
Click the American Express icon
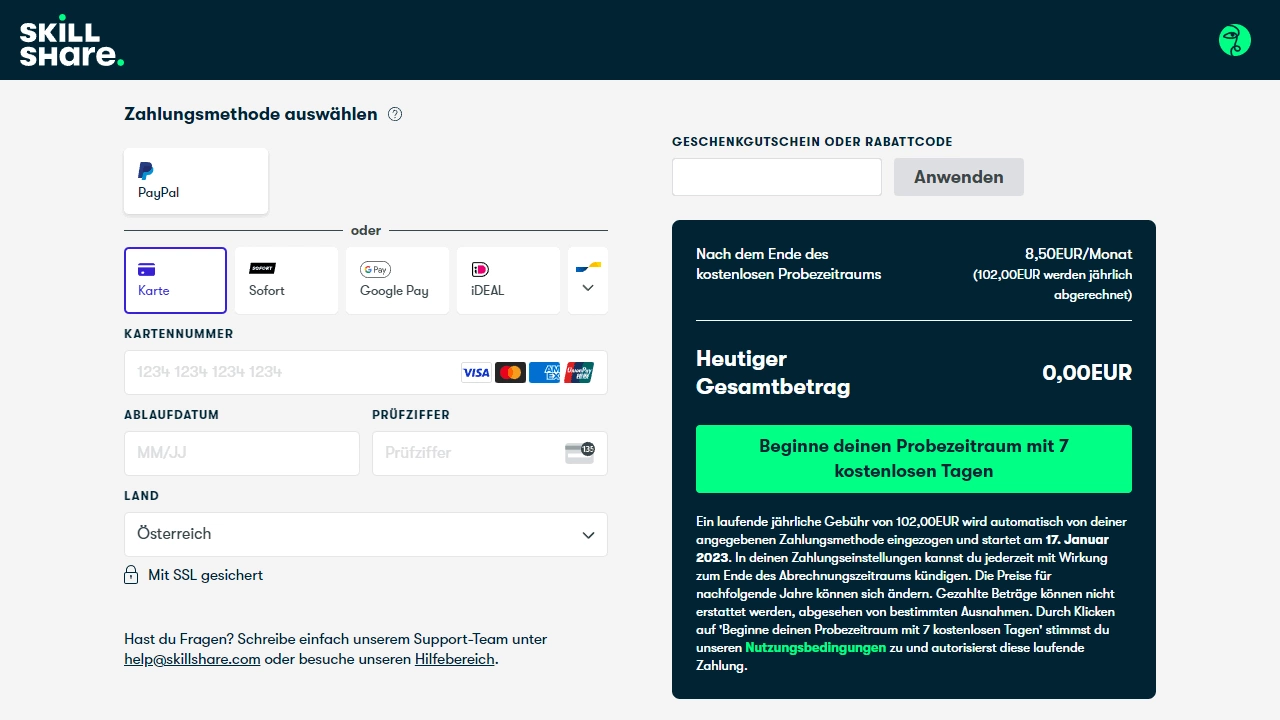click(544, 372)
